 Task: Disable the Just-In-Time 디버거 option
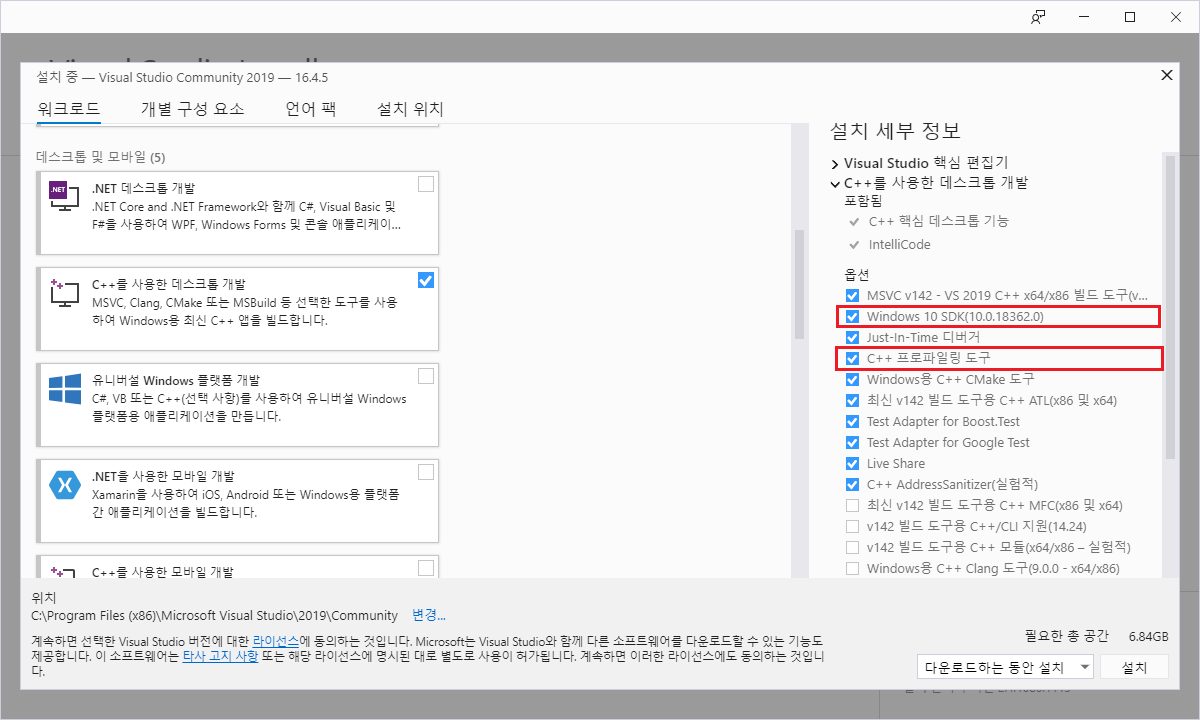[x=853, y=337]
